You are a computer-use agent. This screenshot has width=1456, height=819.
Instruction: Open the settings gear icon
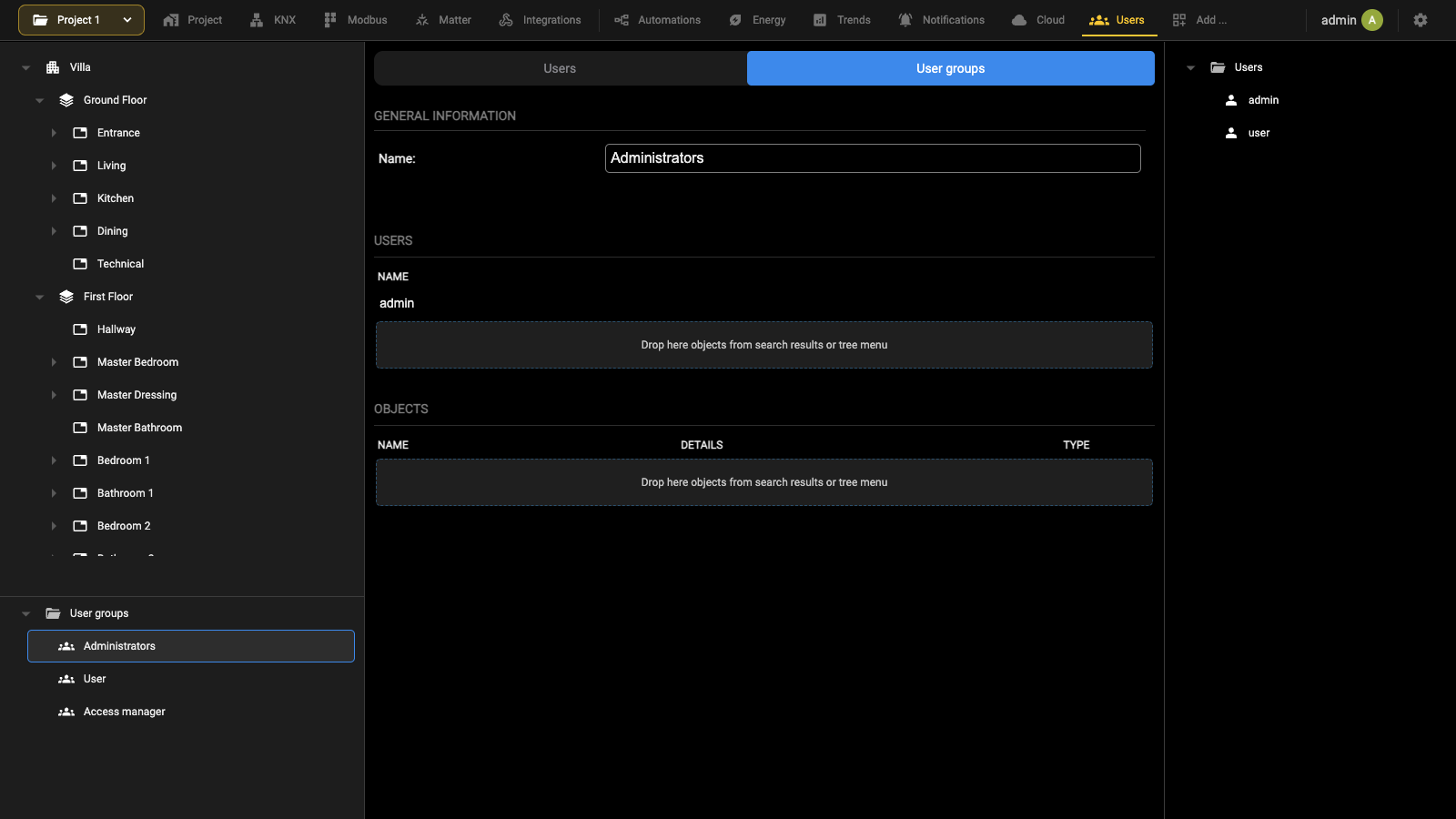(x=1420, y=20)
